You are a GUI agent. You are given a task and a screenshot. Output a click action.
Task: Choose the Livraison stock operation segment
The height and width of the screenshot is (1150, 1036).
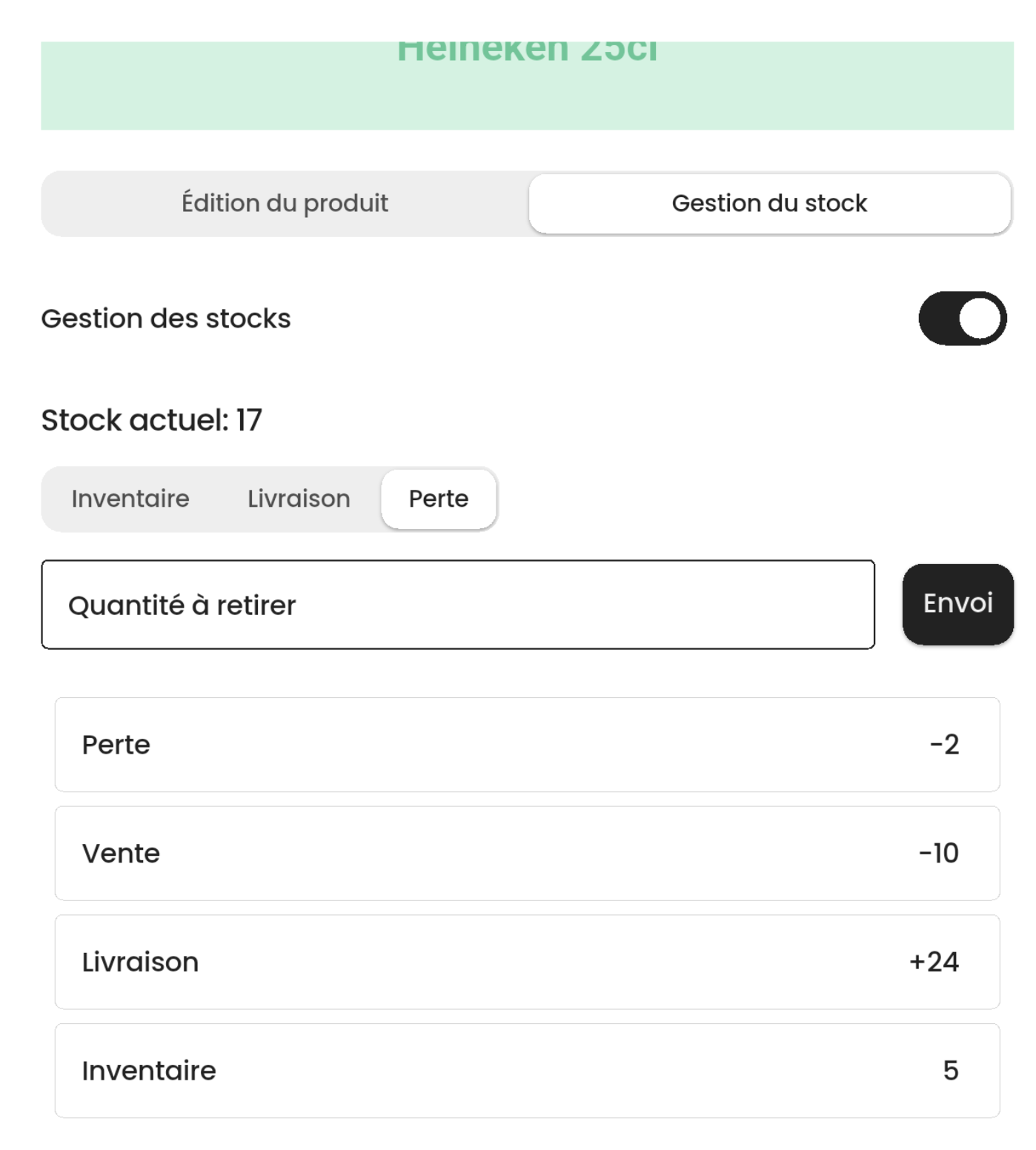click(x=299, y=499)
